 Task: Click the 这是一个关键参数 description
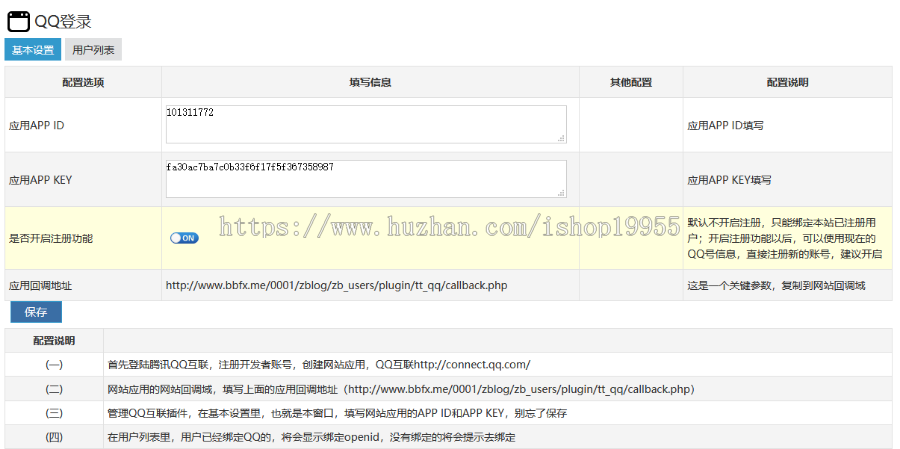[776, 285]
